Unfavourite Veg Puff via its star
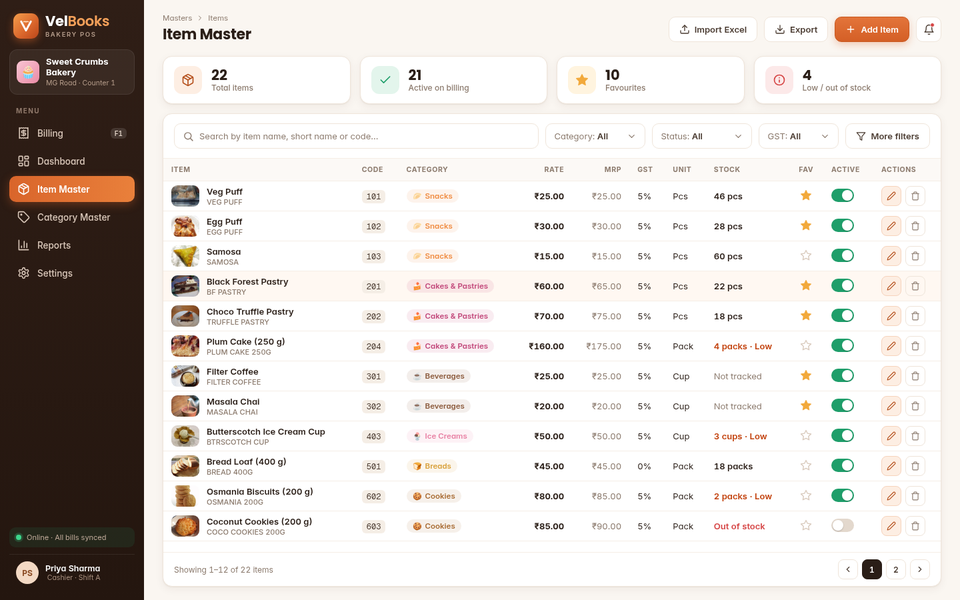This screenshot has height=600, width=960. click(806, 195)
